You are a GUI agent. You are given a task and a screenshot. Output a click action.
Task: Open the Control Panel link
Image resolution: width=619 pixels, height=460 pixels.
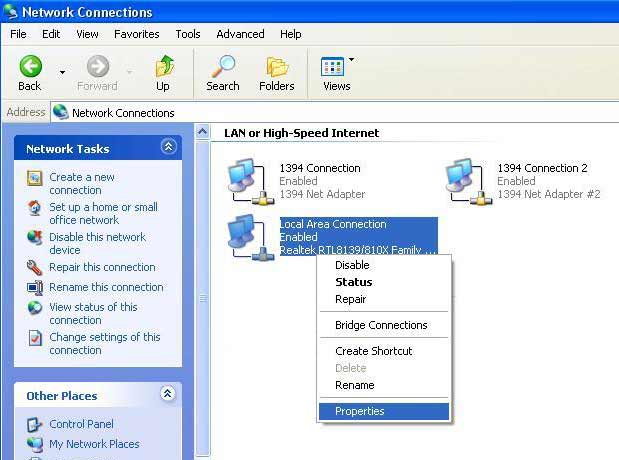[81, 424]
